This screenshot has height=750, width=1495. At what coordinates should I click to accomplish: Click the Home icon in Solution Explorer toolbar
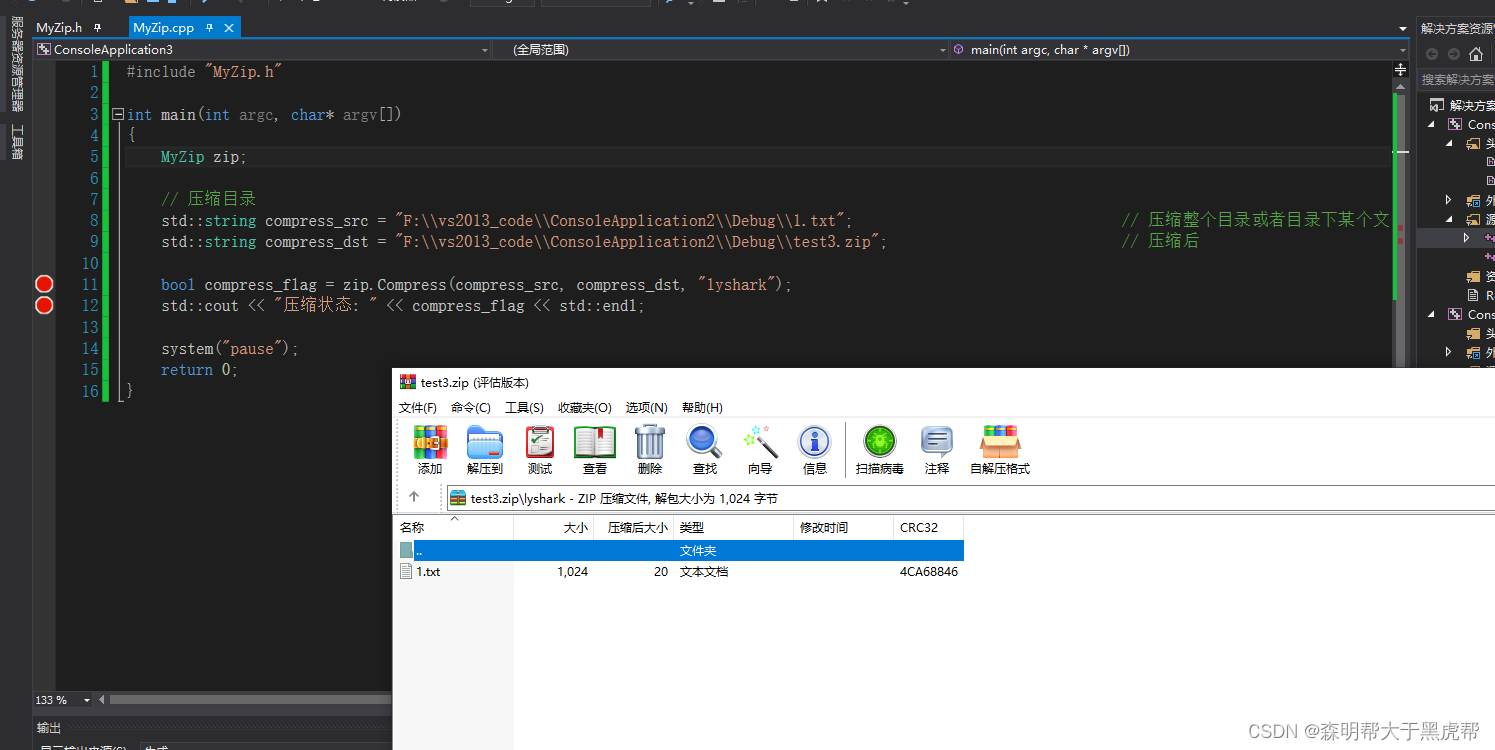tap(1478, 54)
